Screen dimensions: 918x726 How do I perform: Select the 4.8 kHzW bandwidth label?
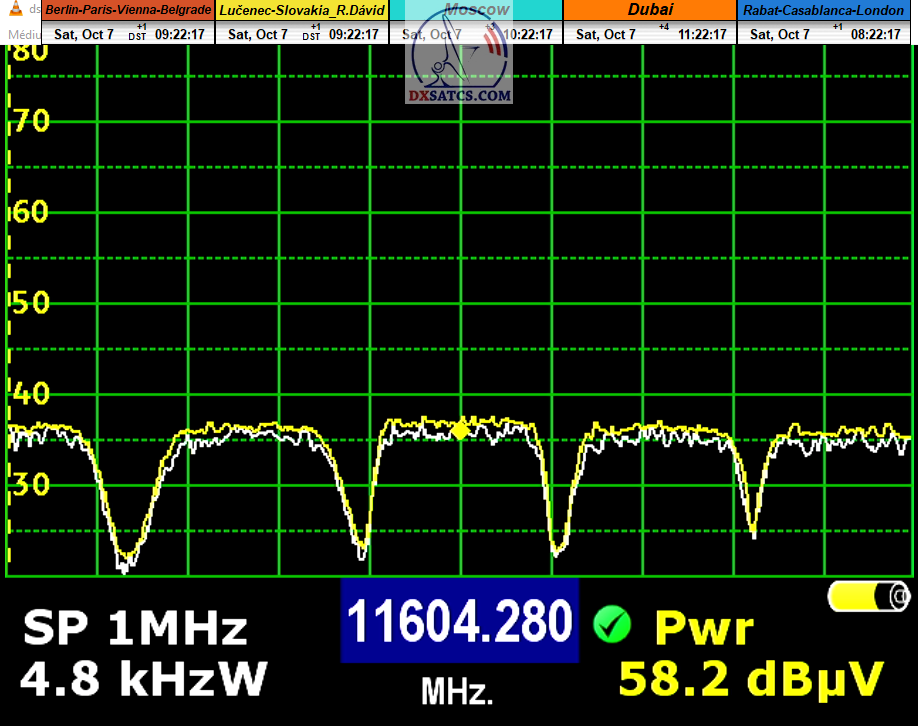144,679
